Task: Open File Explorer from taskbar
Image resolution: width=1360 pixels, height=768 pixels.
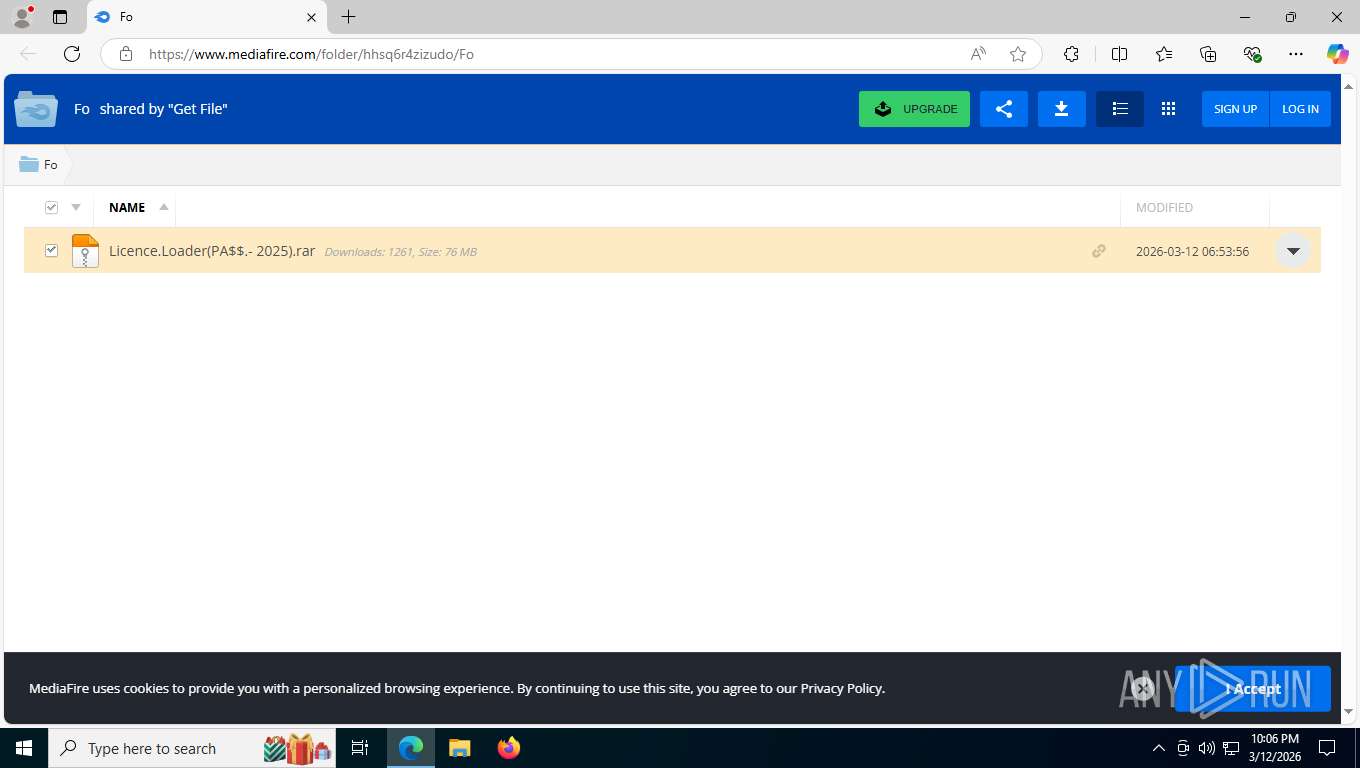Action: (459, 748)
